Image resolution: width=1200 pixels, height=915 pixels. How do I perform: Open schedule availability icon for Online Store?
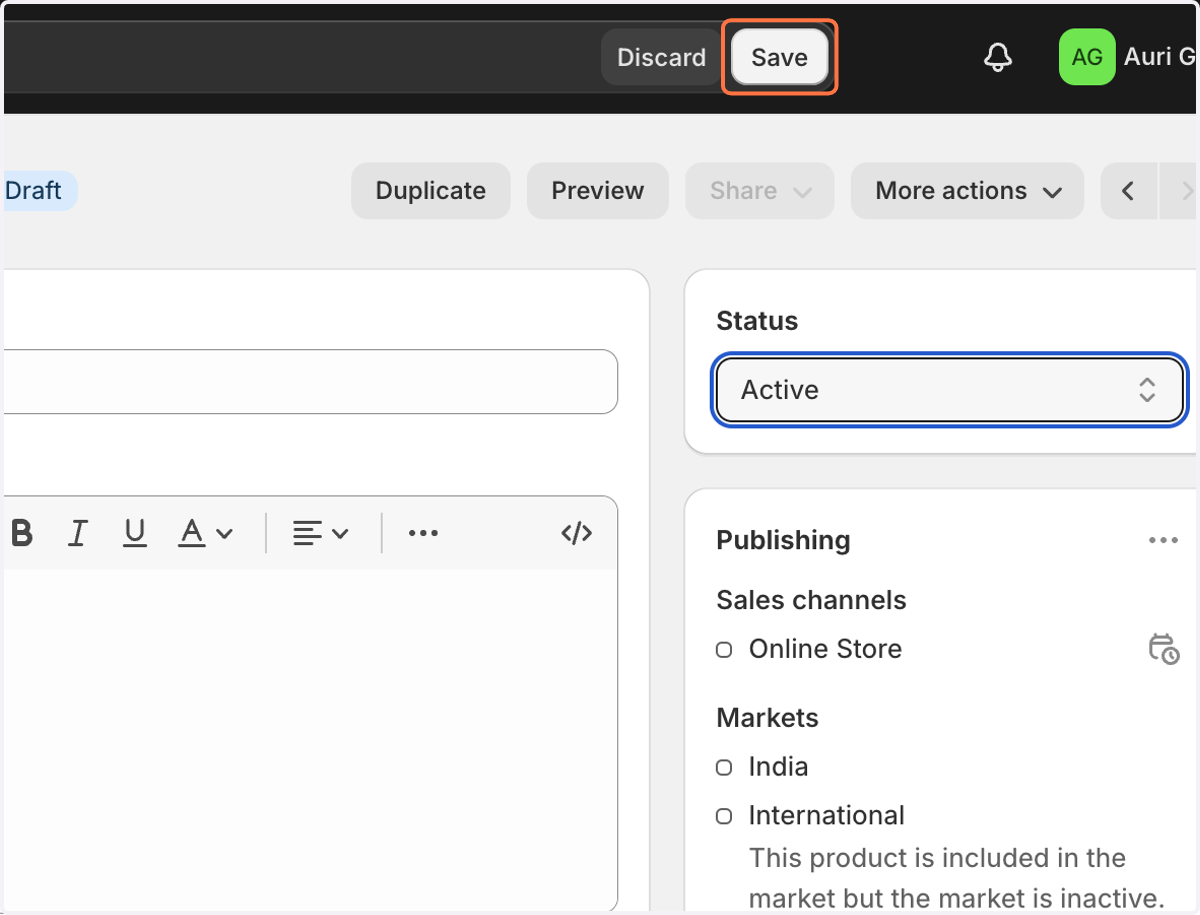click(x=1163, y=649)
